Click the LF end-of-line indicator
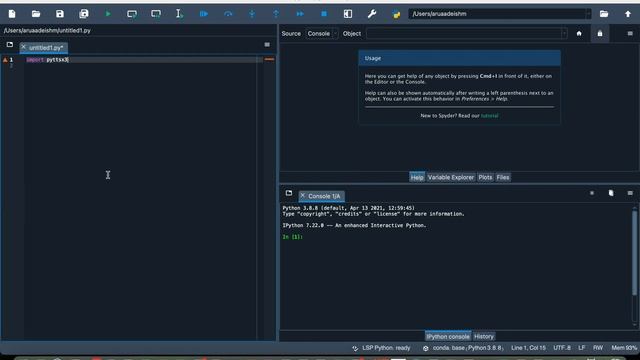Viewport: 640px width, 360px height. pos(582,348)
